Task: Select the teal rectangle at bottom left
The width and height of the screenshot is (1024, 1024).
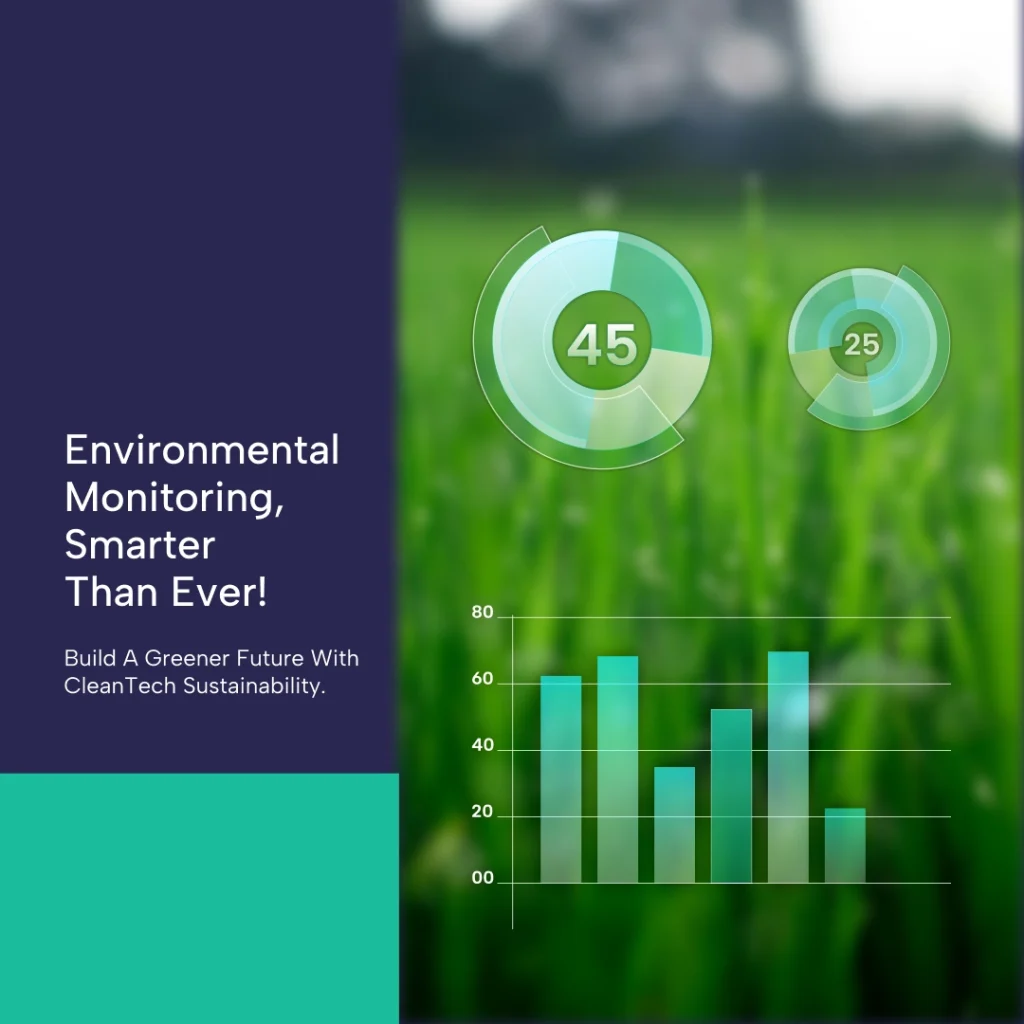Action: click(199, 898)
